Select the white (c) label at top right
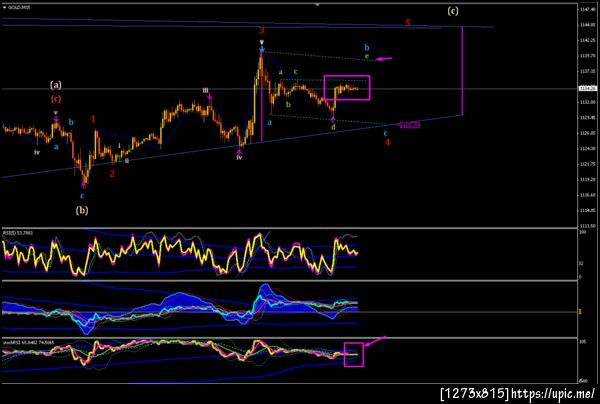The height and width of the screenshot is (404, 600). pos(453,11)
